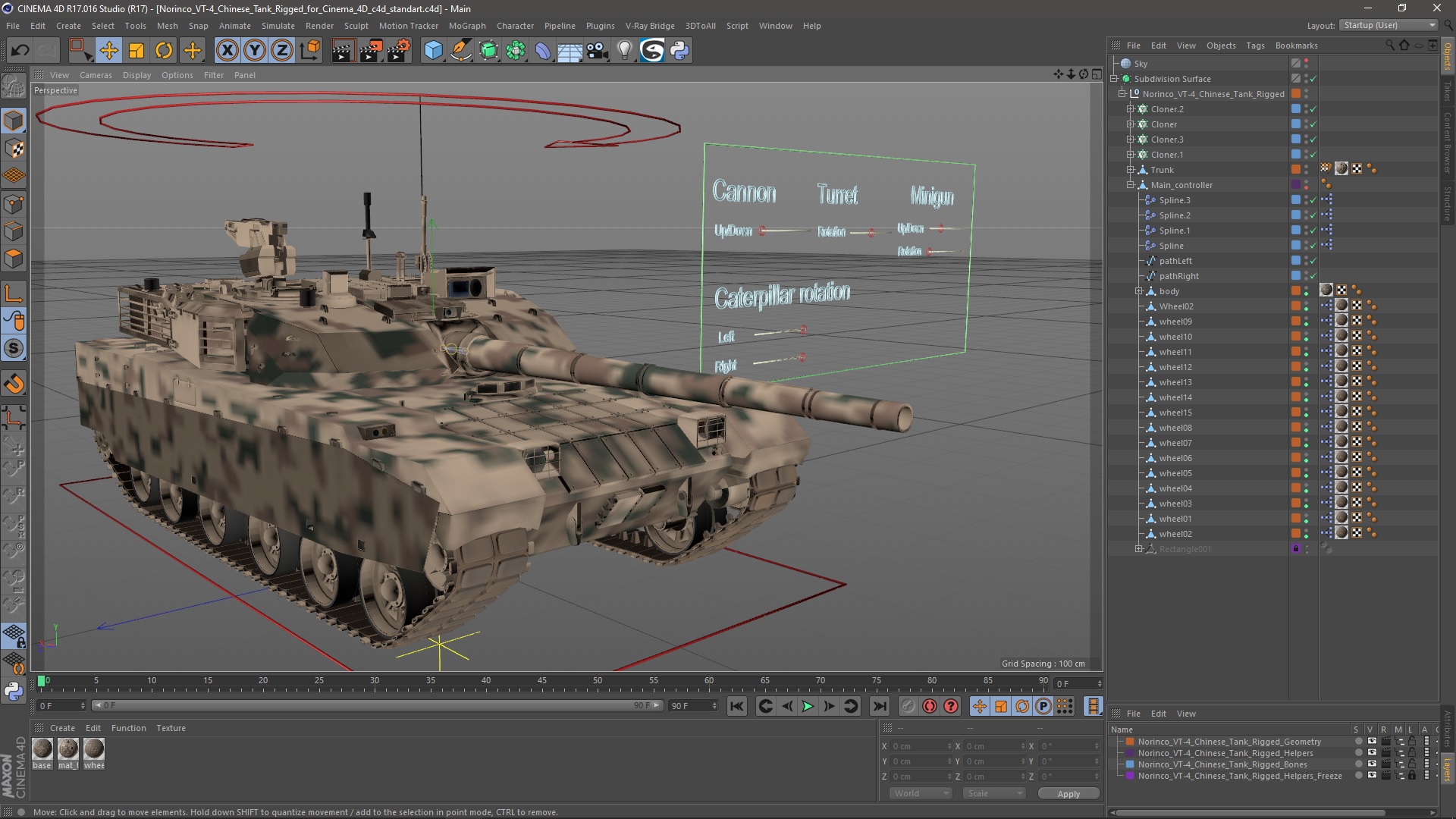This screenshot has width=1456, height=819.
Task: Open the Layout dropdown
Action: coord(1389,25)
